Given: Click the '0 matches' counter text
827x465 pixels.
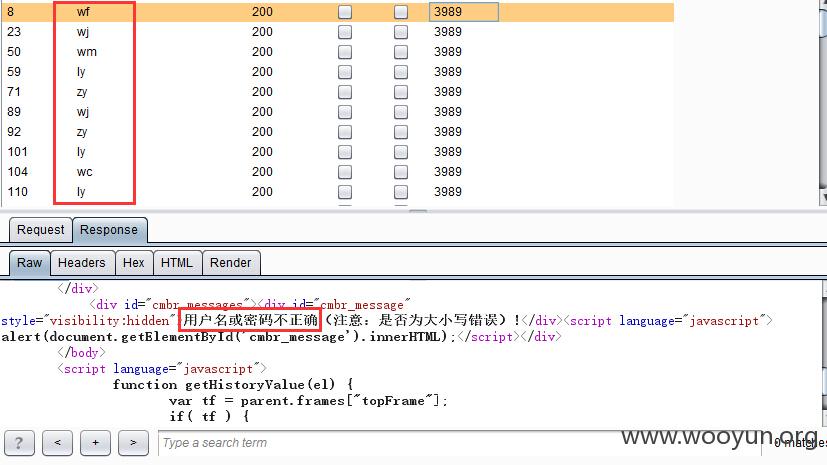Looking at the screenshot, I should pos(800,443).
